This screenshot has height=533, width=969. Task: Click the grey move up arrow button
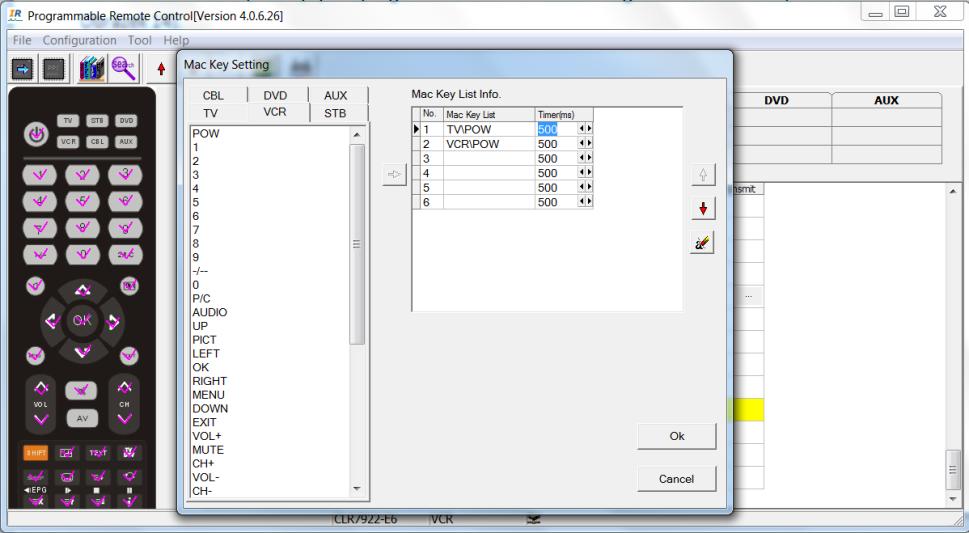click(x=703, y=175)
